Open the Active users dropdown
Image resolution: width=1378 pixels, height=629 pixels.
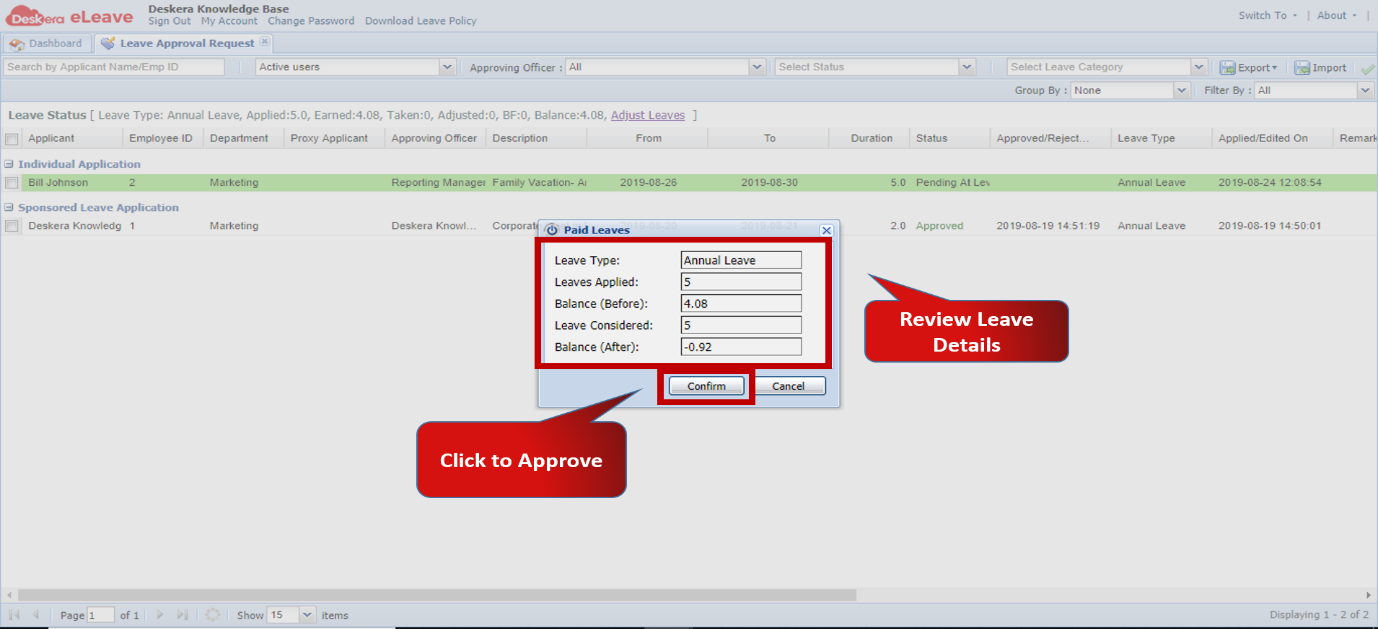447,67
